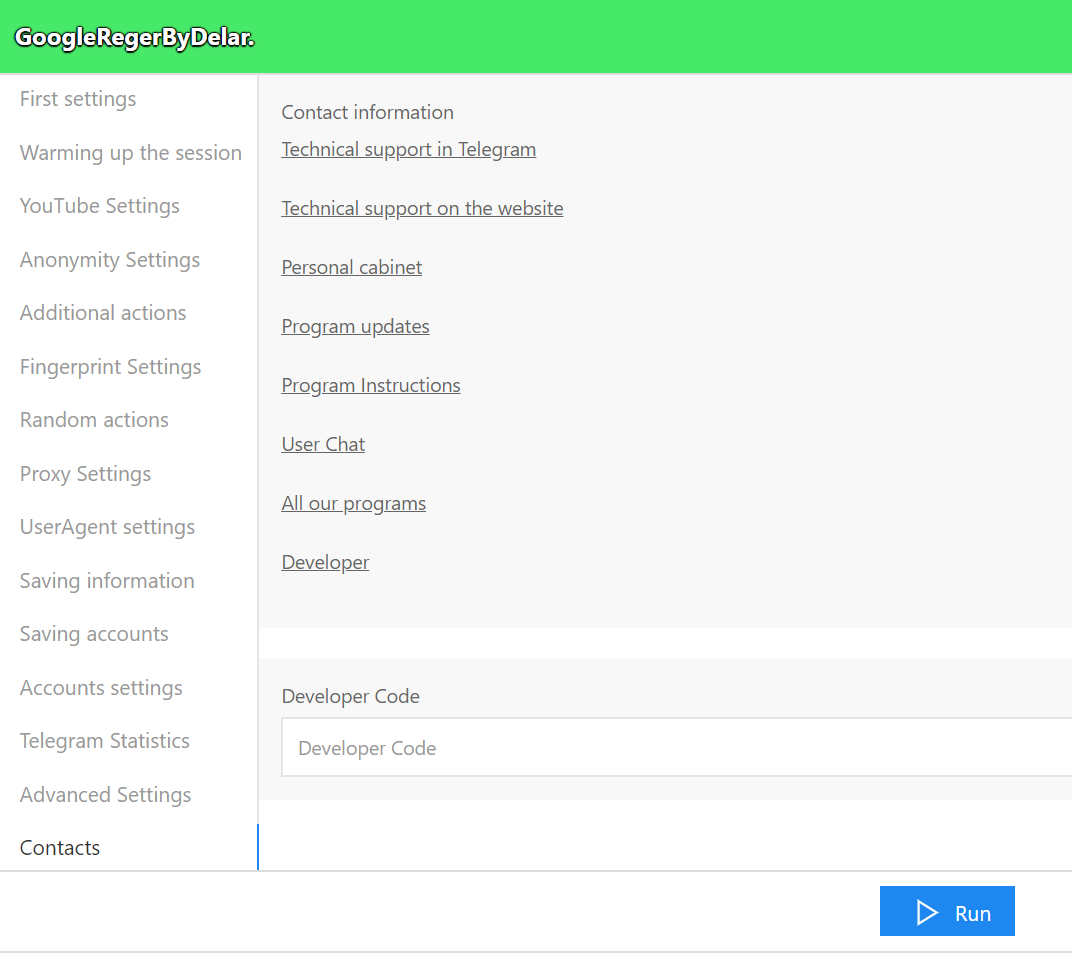The height and width of the screenshot is (977, 1072).
Task: Click the blue Run button
Action: click(x=948, y=911)
